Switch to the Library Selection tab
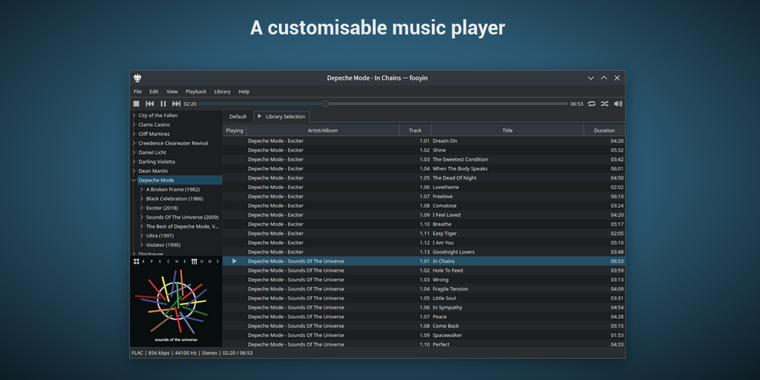 281,117
